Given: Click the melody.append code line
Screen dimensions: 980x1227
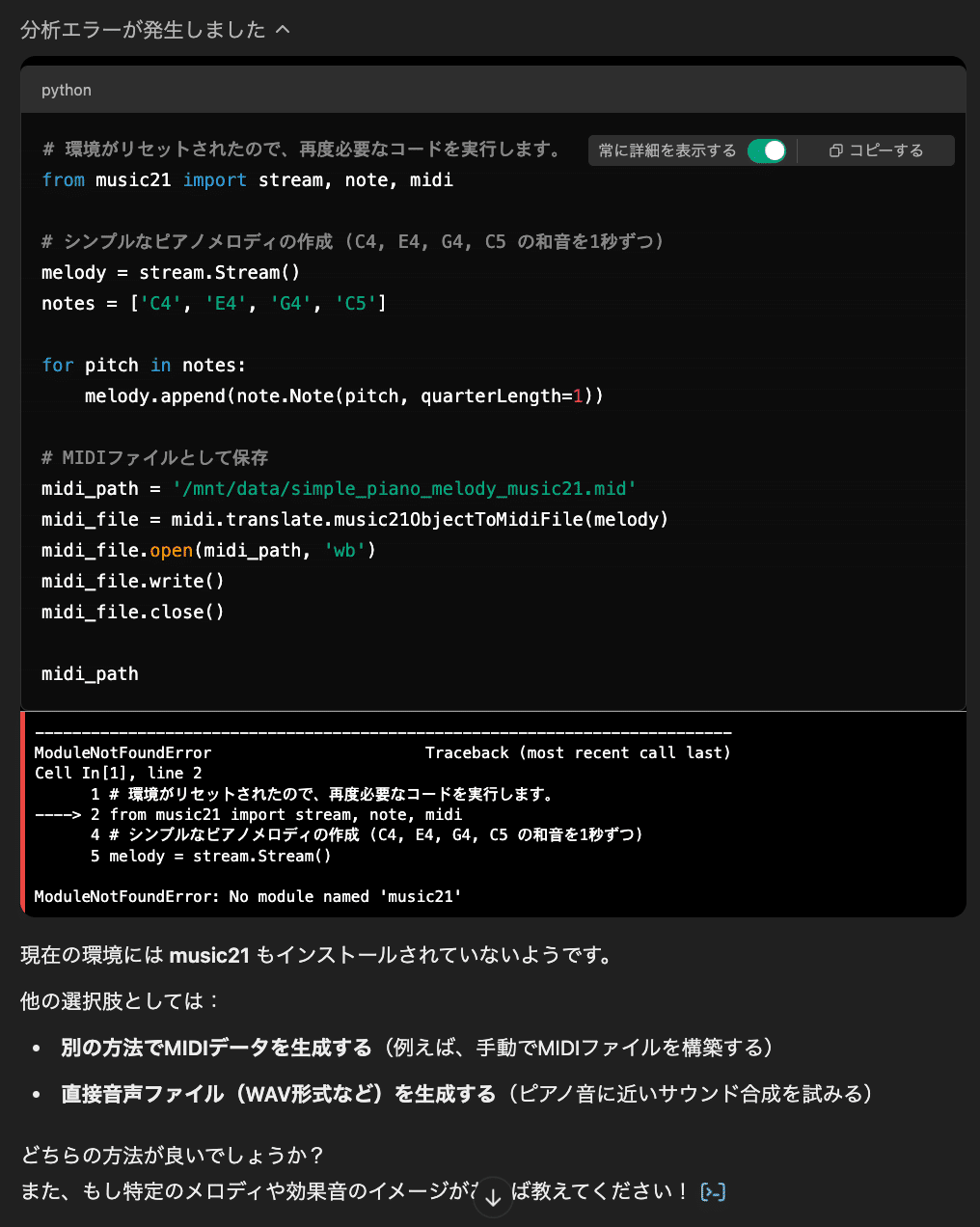Looking at the screenshot, I should pos(343,396).
